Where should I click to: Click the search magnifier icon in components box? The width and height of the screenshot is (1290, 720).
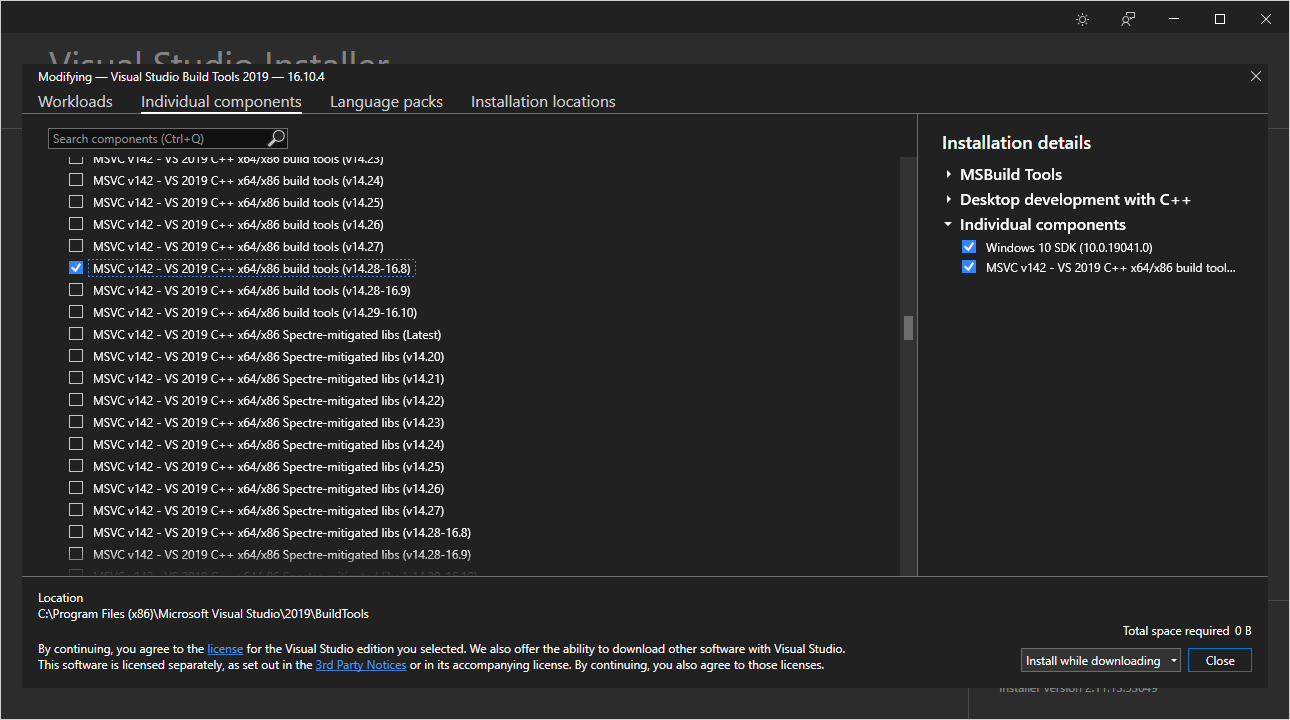[277, 138]
